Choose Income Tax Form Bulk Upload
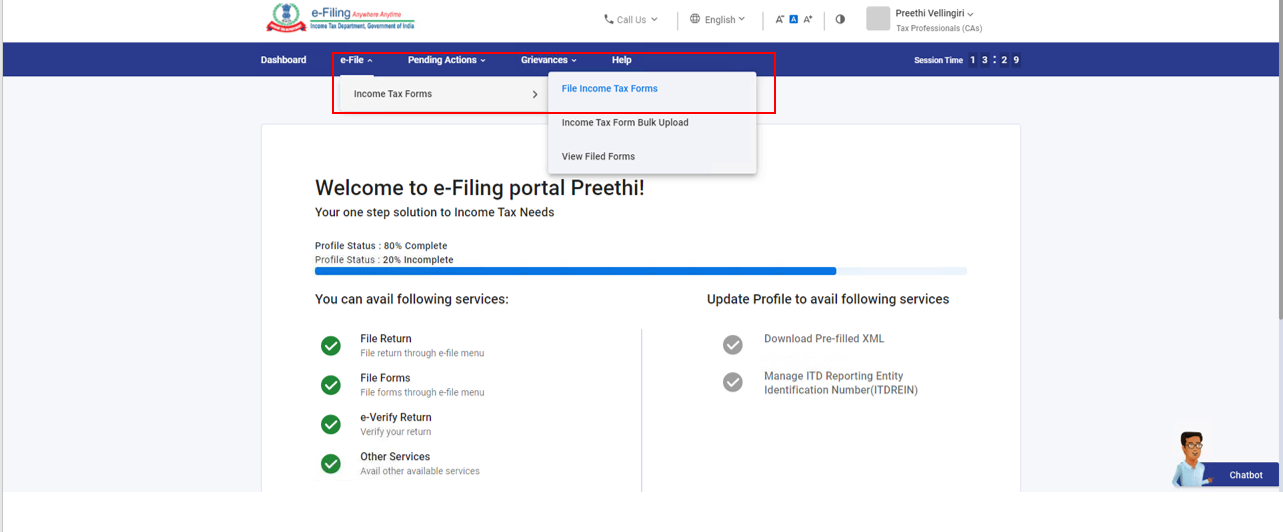Viewport: 1283px width, 532px height. coord(625,123)
